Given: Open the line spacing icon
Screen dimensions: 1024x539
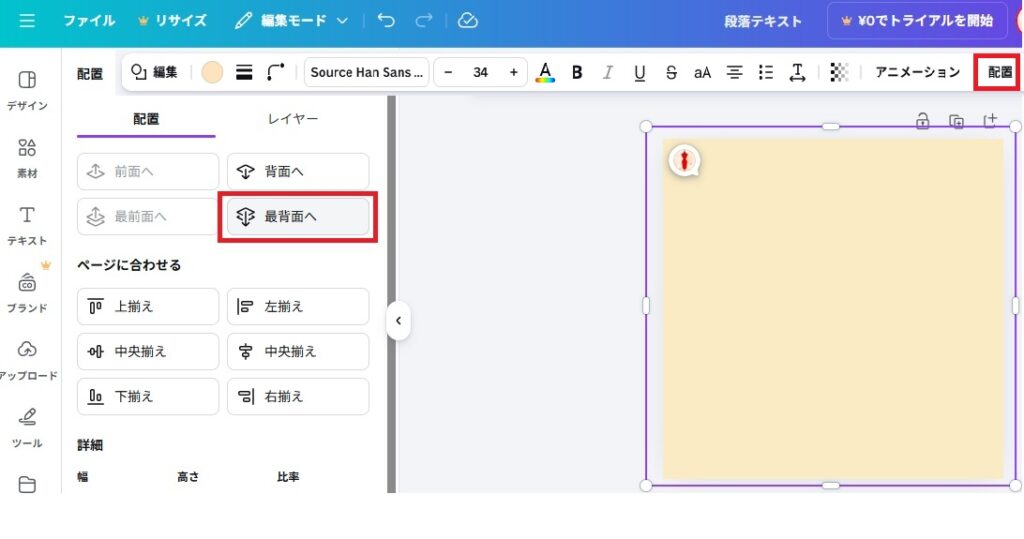Looking at the screenshot, I should point(797,72).
